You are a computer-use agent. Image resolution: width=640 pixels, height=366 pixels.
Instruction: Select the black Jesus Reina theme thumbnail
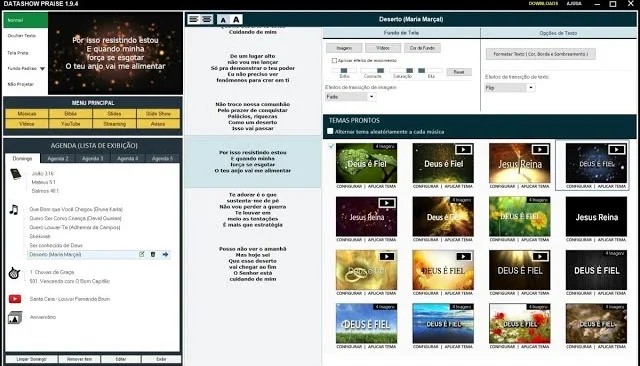[596, 216]
